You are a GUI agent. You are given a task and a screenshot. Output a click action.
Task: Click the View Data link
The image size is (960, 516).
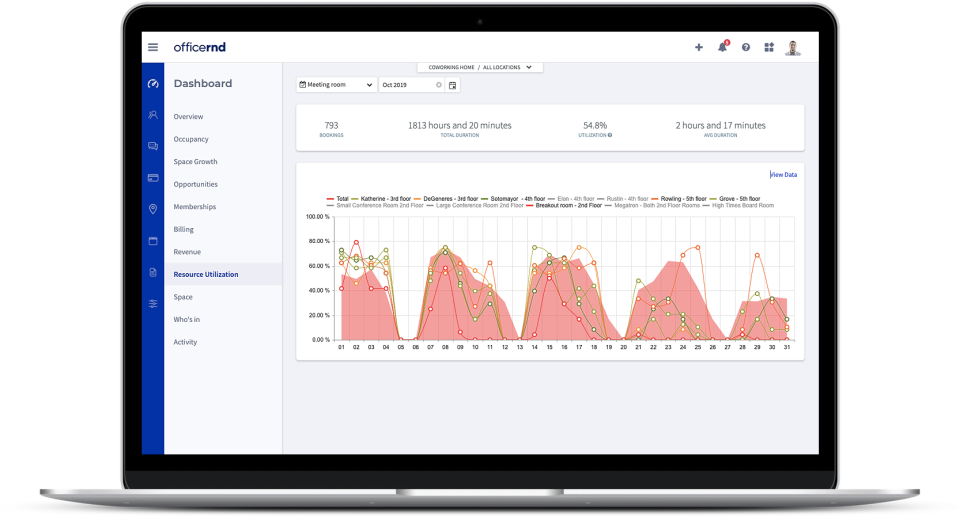pos(784,174)
